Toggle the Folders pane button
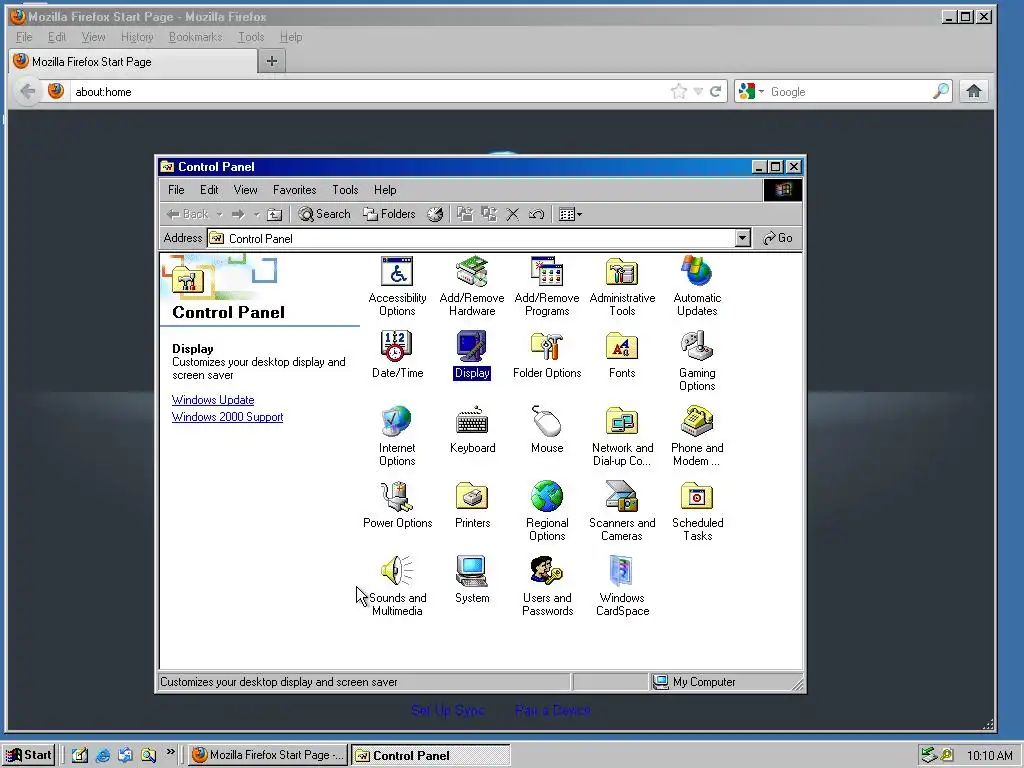This screenshot has width=1024, height=768. pos(389,214)
